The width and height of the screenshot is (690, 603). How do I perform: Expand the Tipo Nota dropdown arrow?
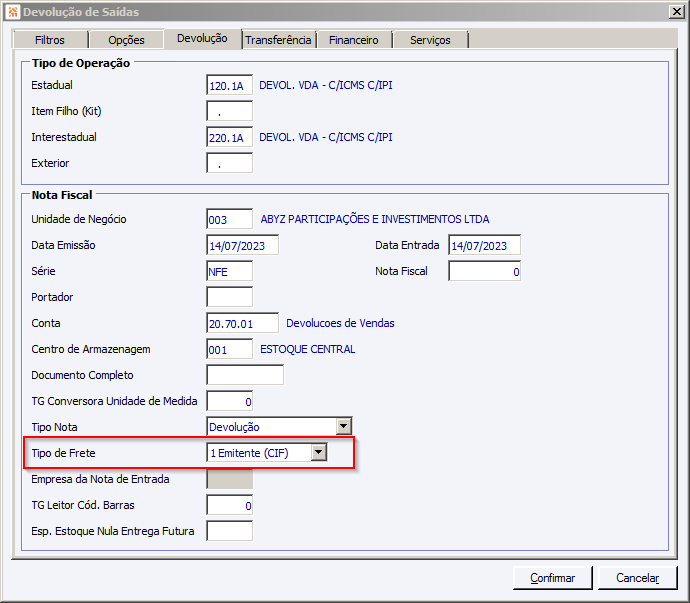click(x=344, y=427)
